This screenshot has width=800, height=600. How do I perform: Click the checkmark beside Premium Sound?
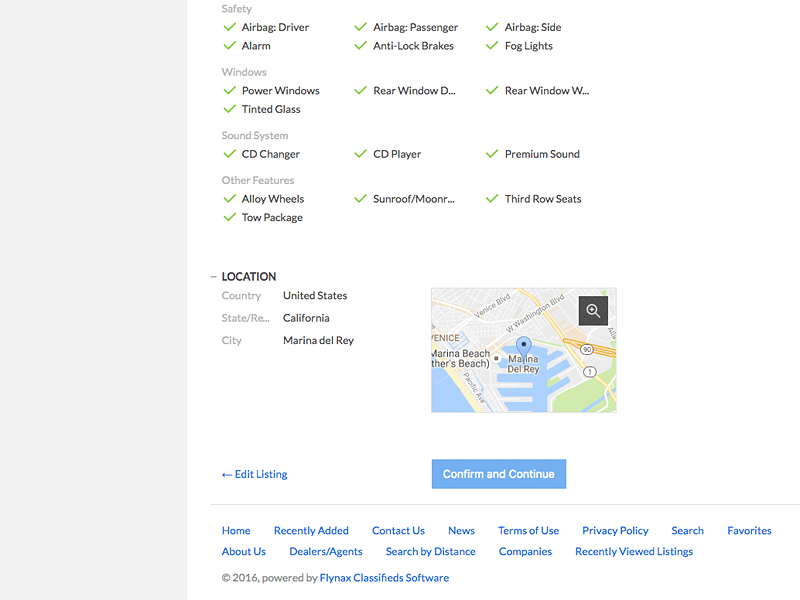[492, 154]
